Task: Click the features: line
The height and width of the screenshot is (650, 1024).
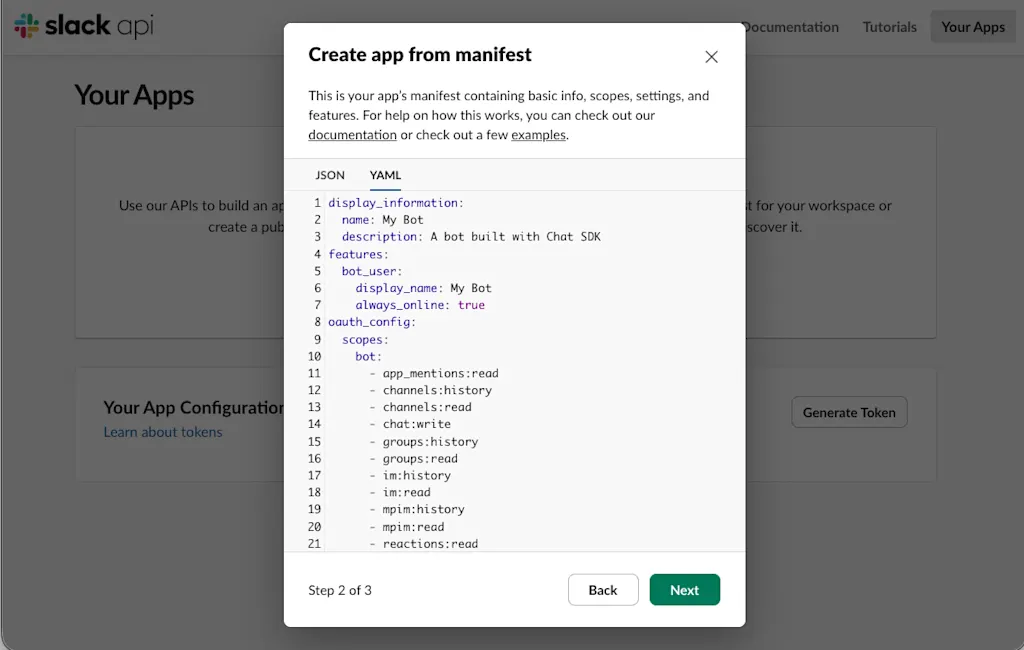Action: (358, 254)
